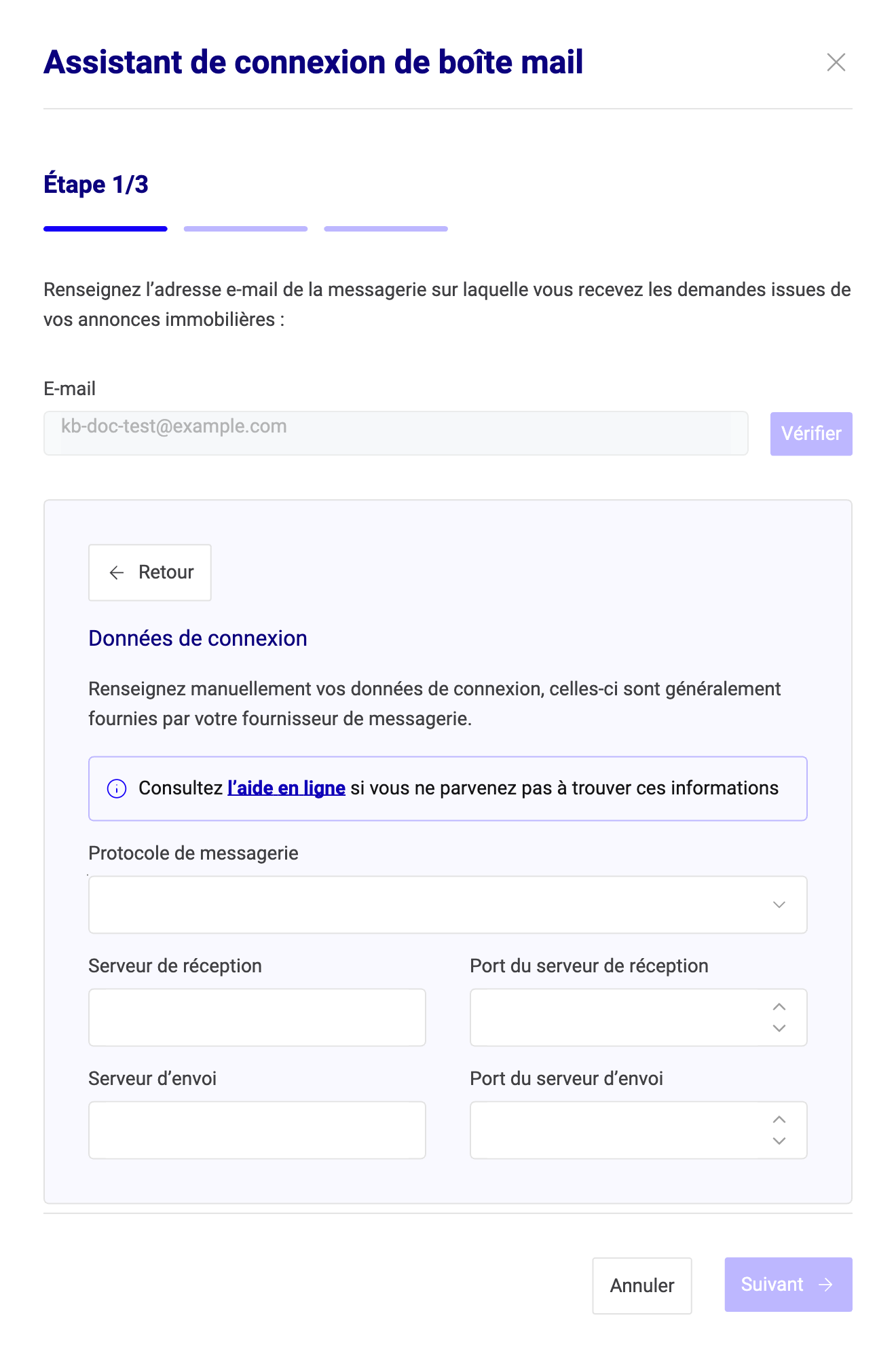
Task: Go back with the Retour button
Action: click(x=150, y=572)
